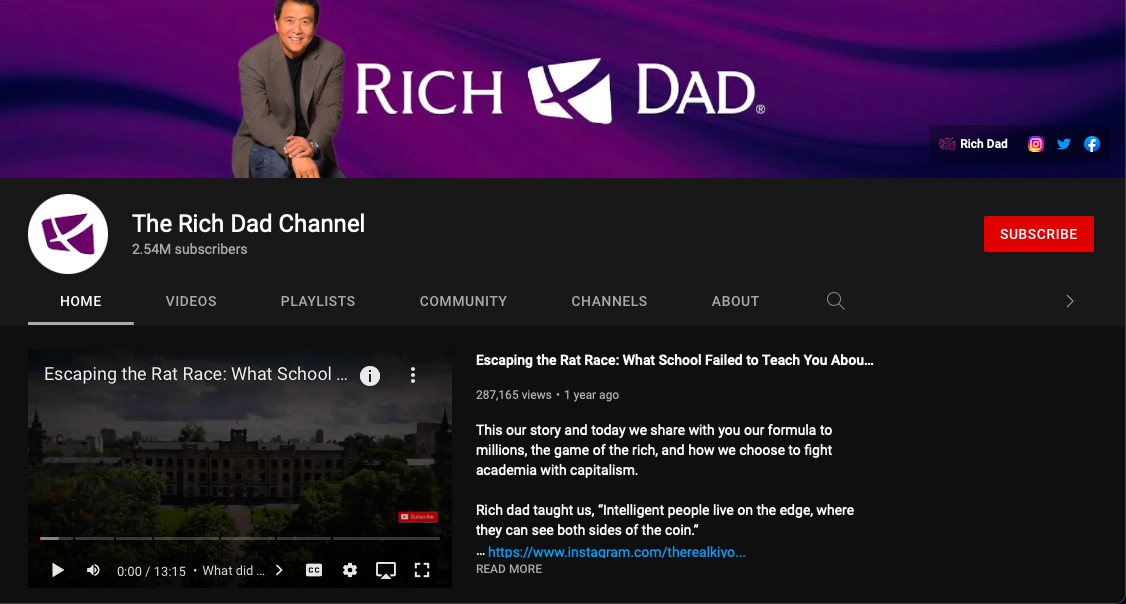This screenshot has height=604, width=1126.
Task: Open the Rich Dad website banner link
Action: pos(974,144)
